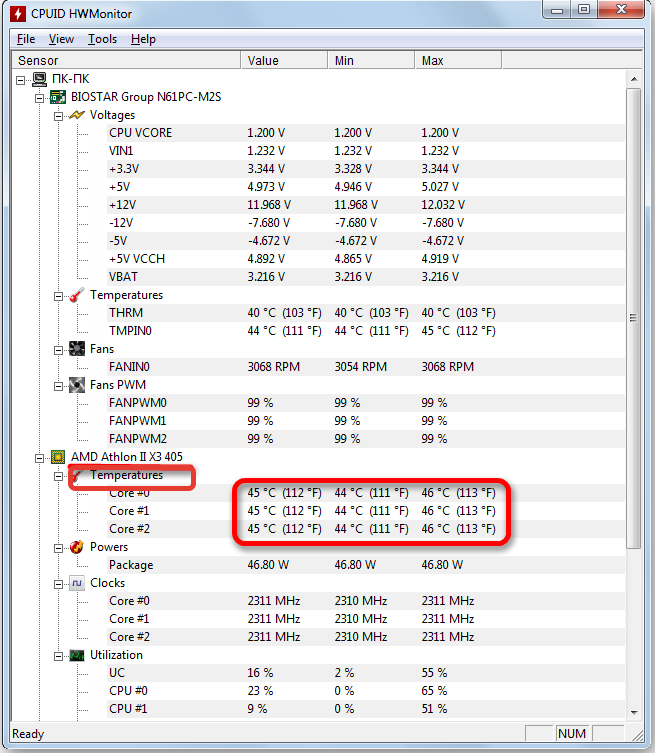Screen dimensions: 655x753
Task: Select the TMPIN0 temperature row
Action: 366,331
